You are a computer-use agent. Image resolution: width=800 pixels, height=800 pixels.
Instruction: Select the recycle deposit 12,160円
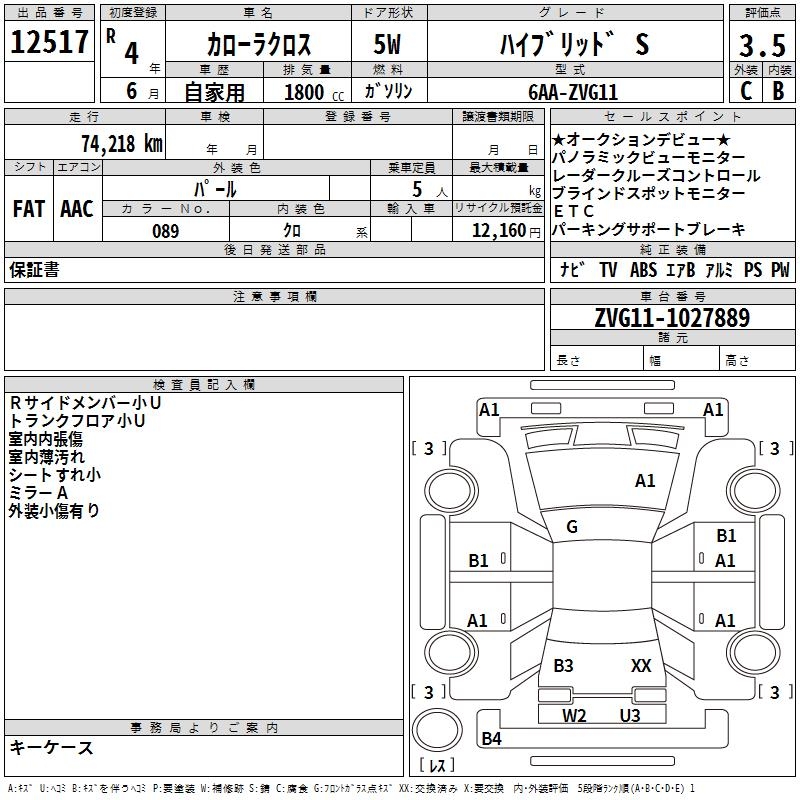click(506, 231)
